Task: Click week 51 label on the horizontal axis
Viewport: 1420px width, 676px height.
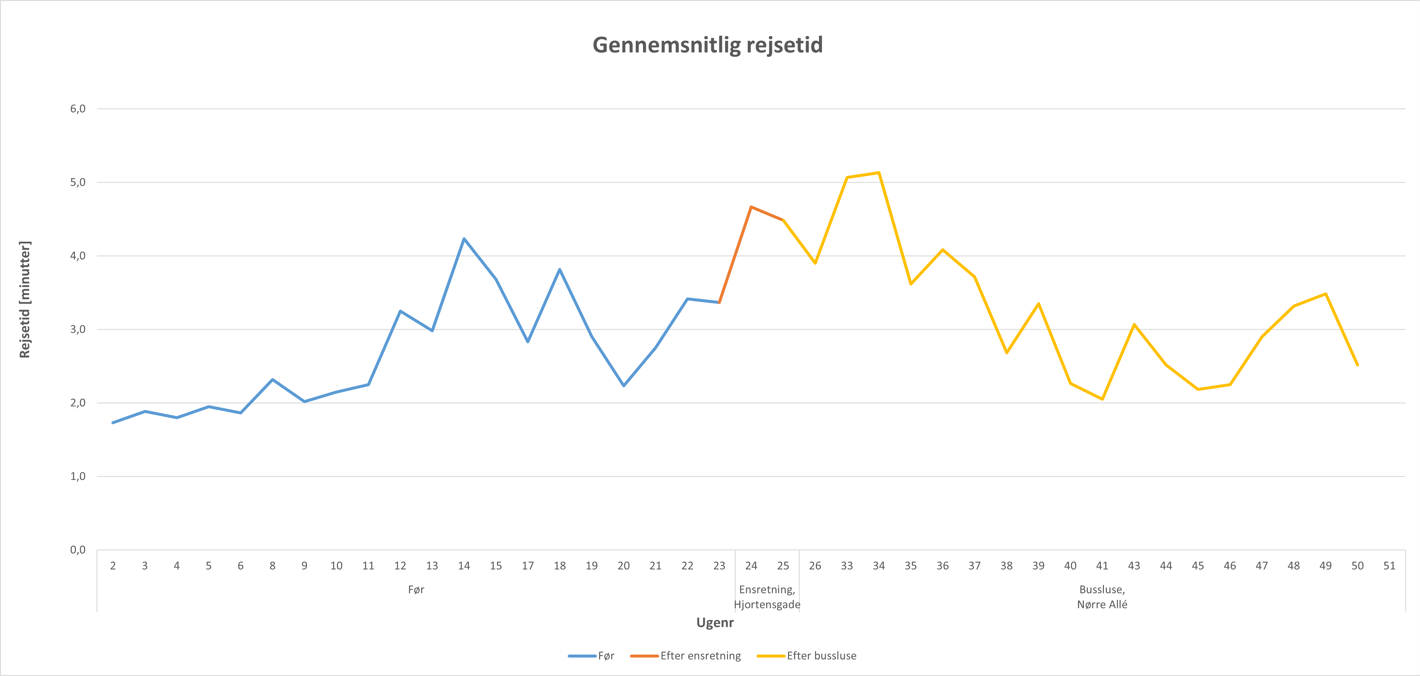Action: (1389, 566)
